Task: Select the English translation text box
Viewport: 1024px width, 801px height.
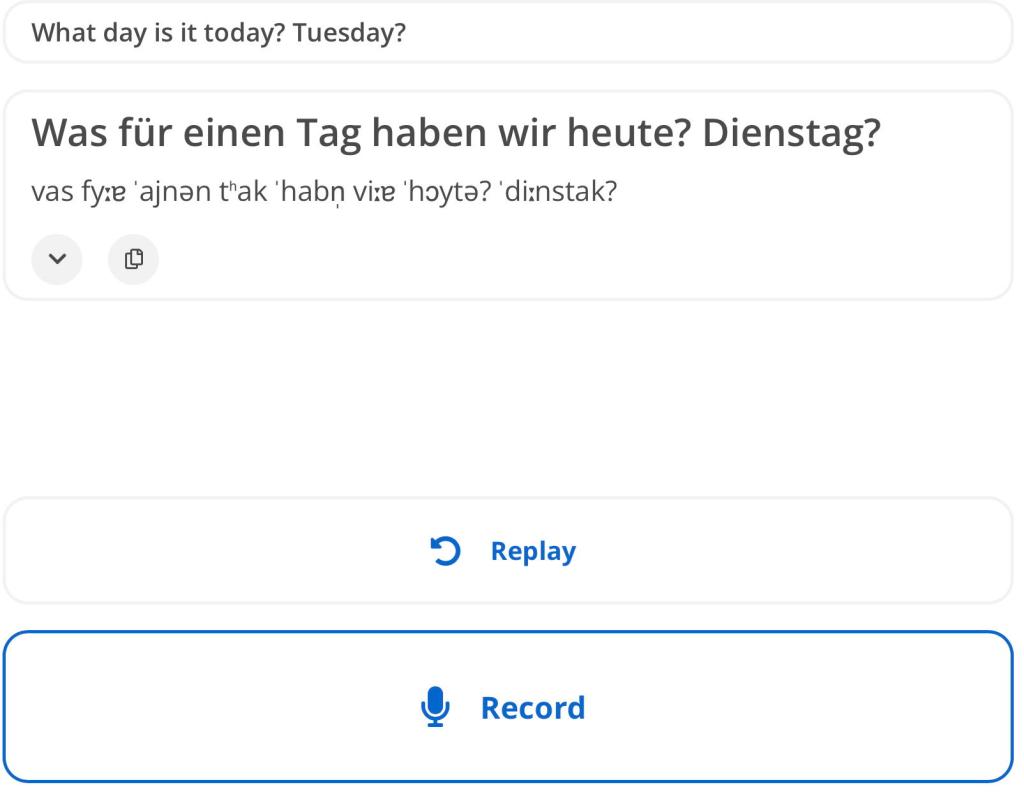Action: pyautogui.click(x=508, y=32)
